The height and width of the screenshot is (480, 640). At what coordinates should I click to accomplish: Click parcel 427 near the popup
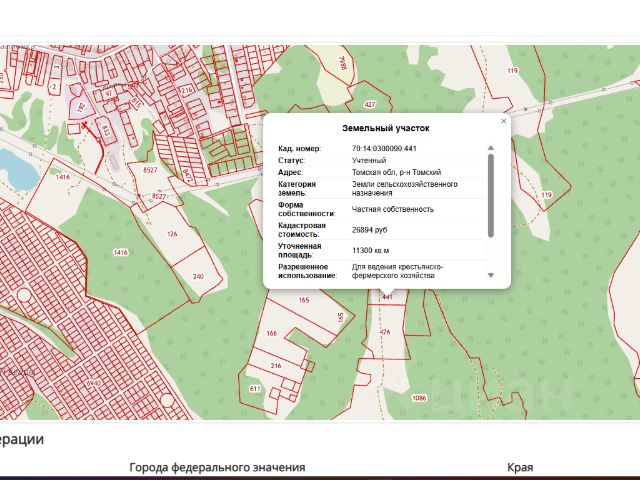(370, 104)
